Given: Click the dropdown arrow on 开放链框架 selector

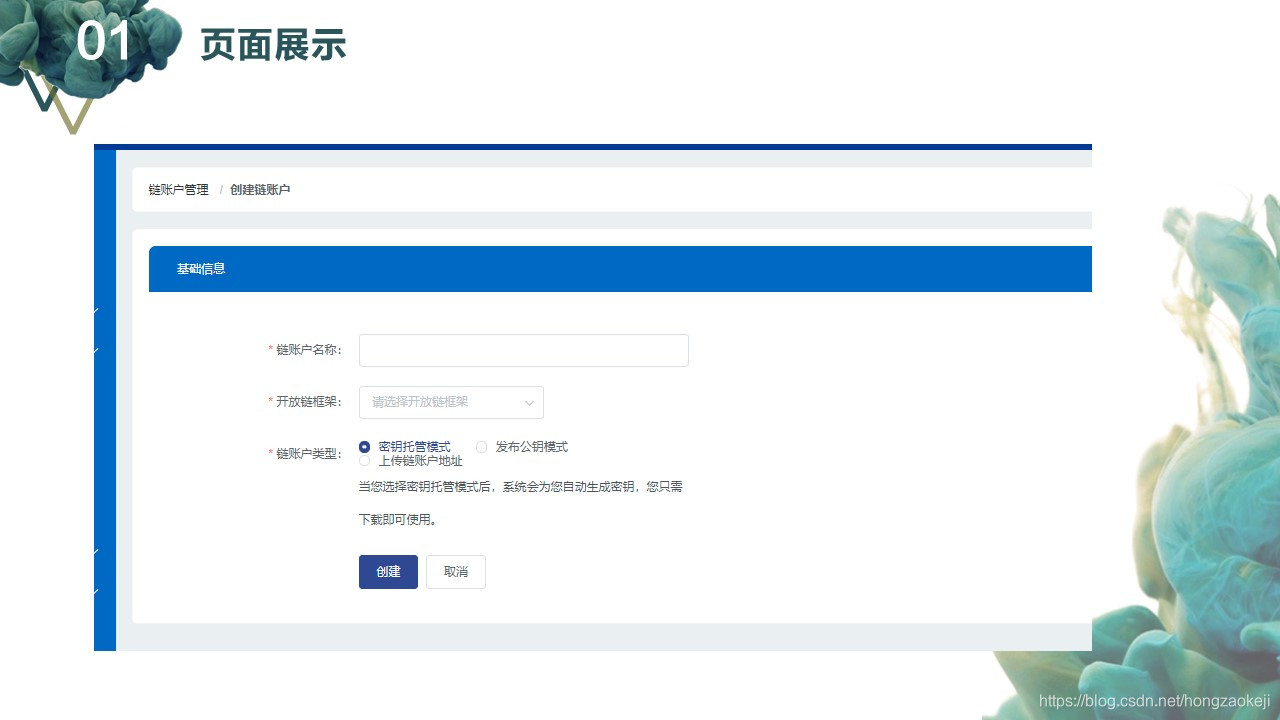Looking at the screenshot, I should tap(529, 402).
